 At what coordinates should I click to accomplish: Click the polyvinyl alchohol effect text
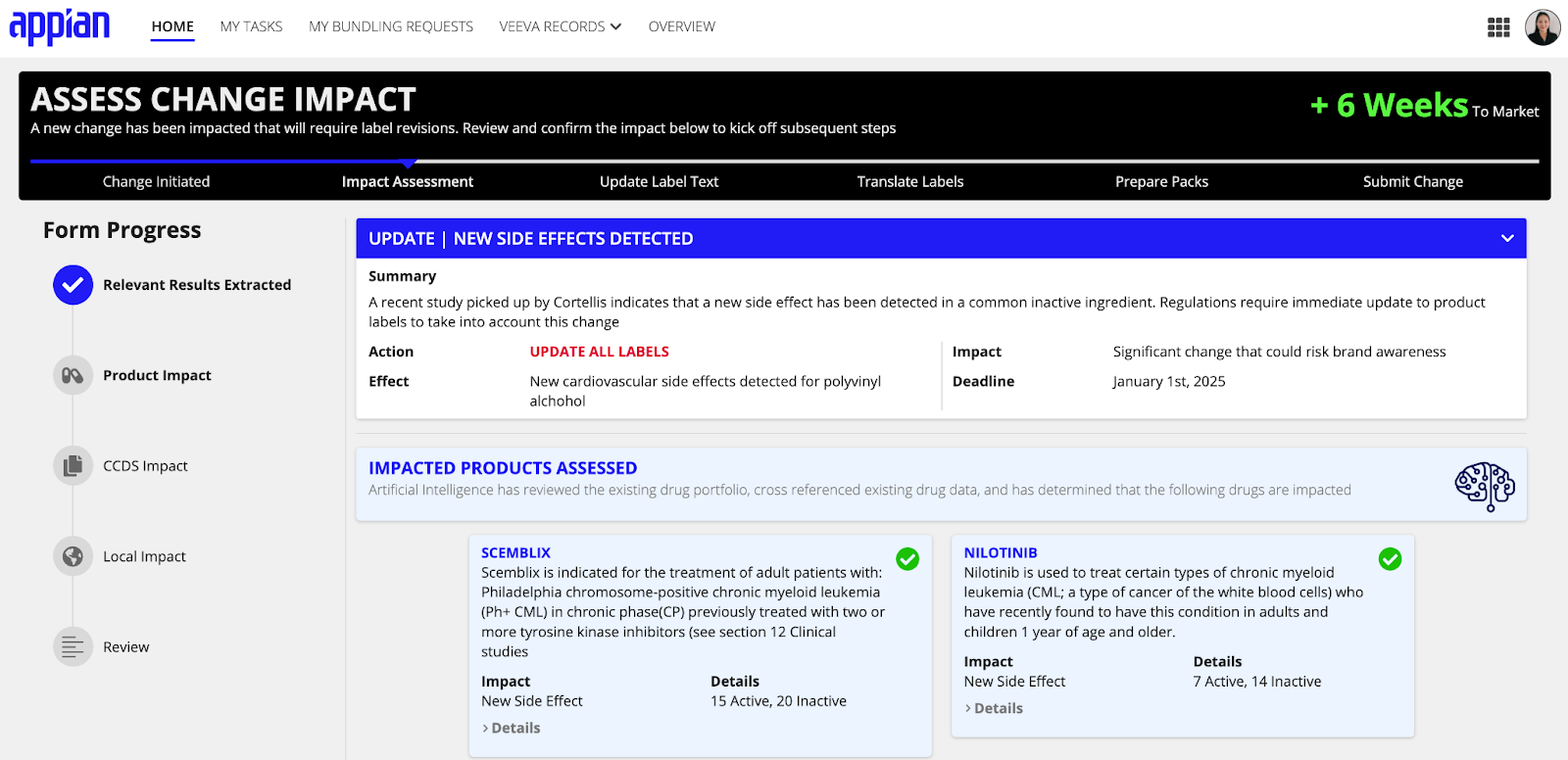point(706,391)
